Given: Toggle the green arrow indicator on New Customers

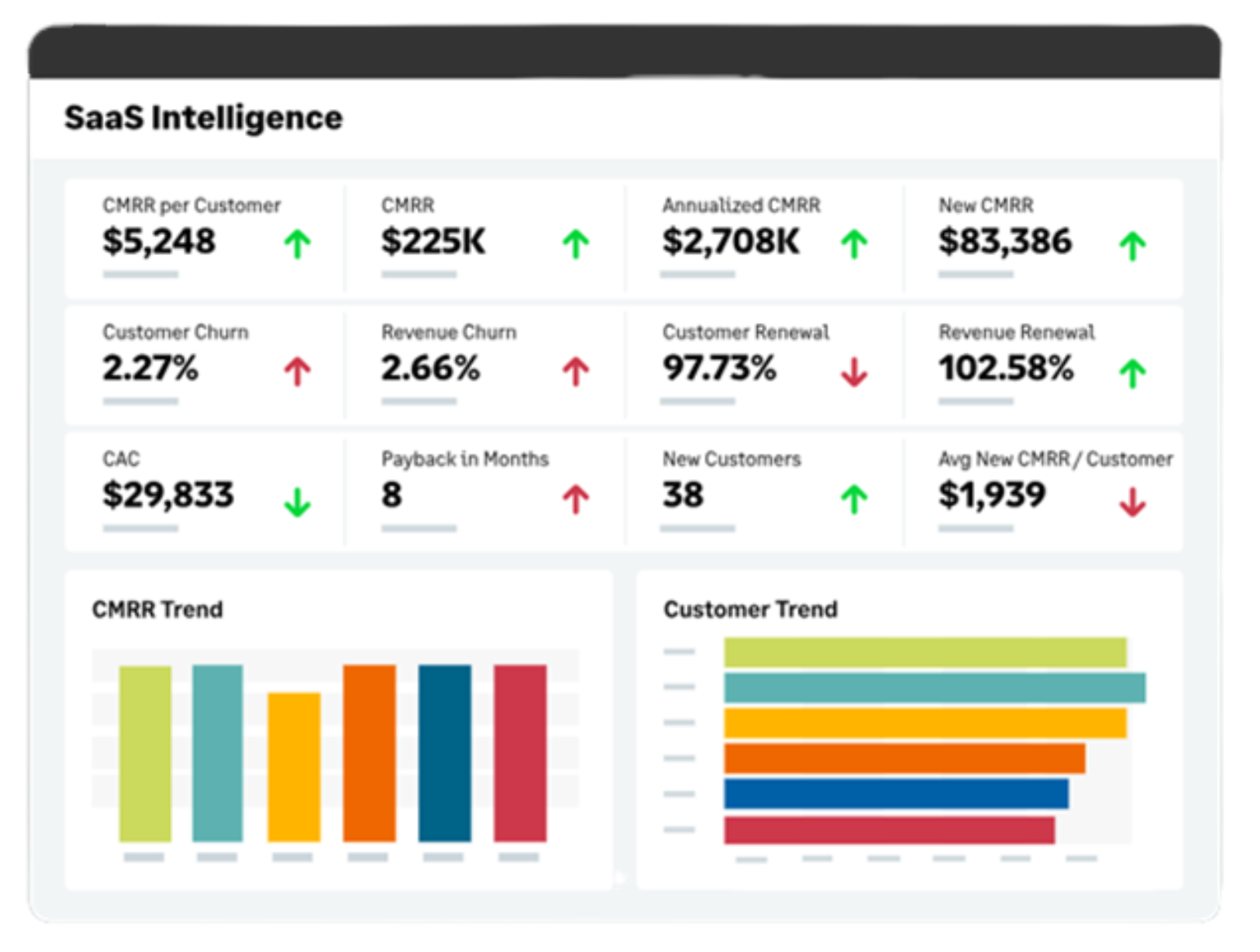Looking at the screenshot, I should [854, 498].
